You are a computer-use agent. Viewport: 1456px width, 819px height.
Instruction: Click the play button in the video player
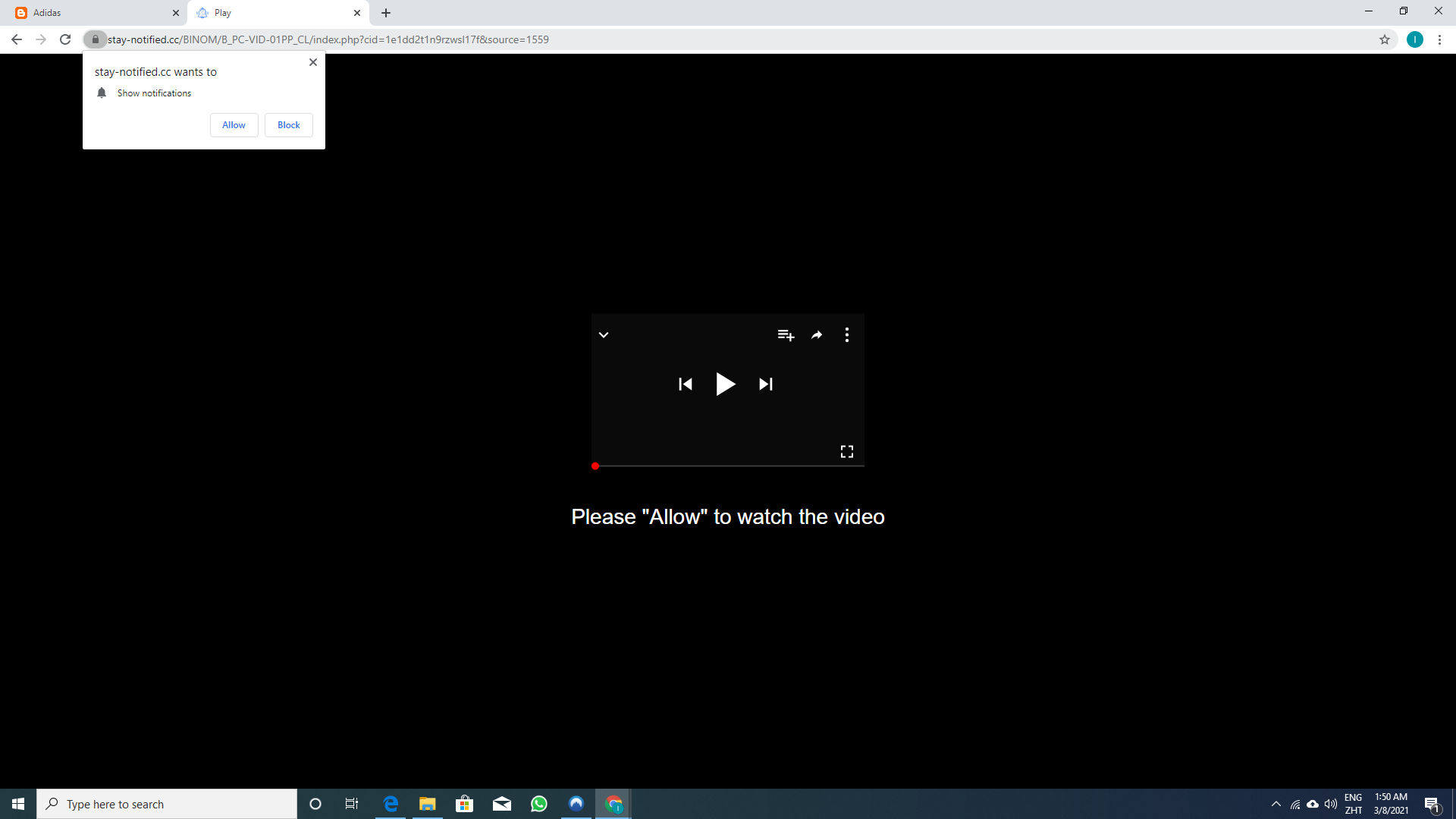click(725, 384)
